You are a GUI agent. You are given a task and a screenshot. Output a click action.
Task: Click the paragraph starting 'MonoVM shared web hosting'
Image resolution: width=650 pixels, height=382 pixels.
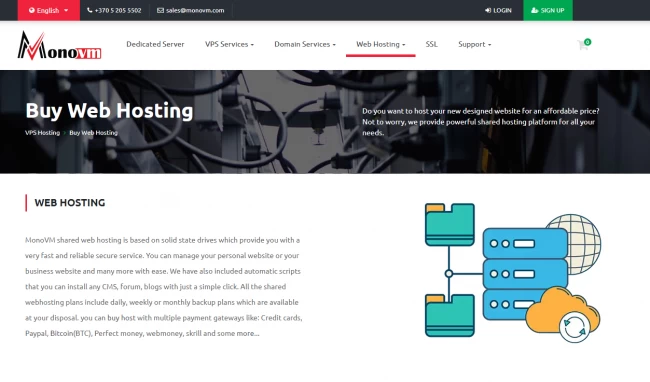[x=164, y=287]
